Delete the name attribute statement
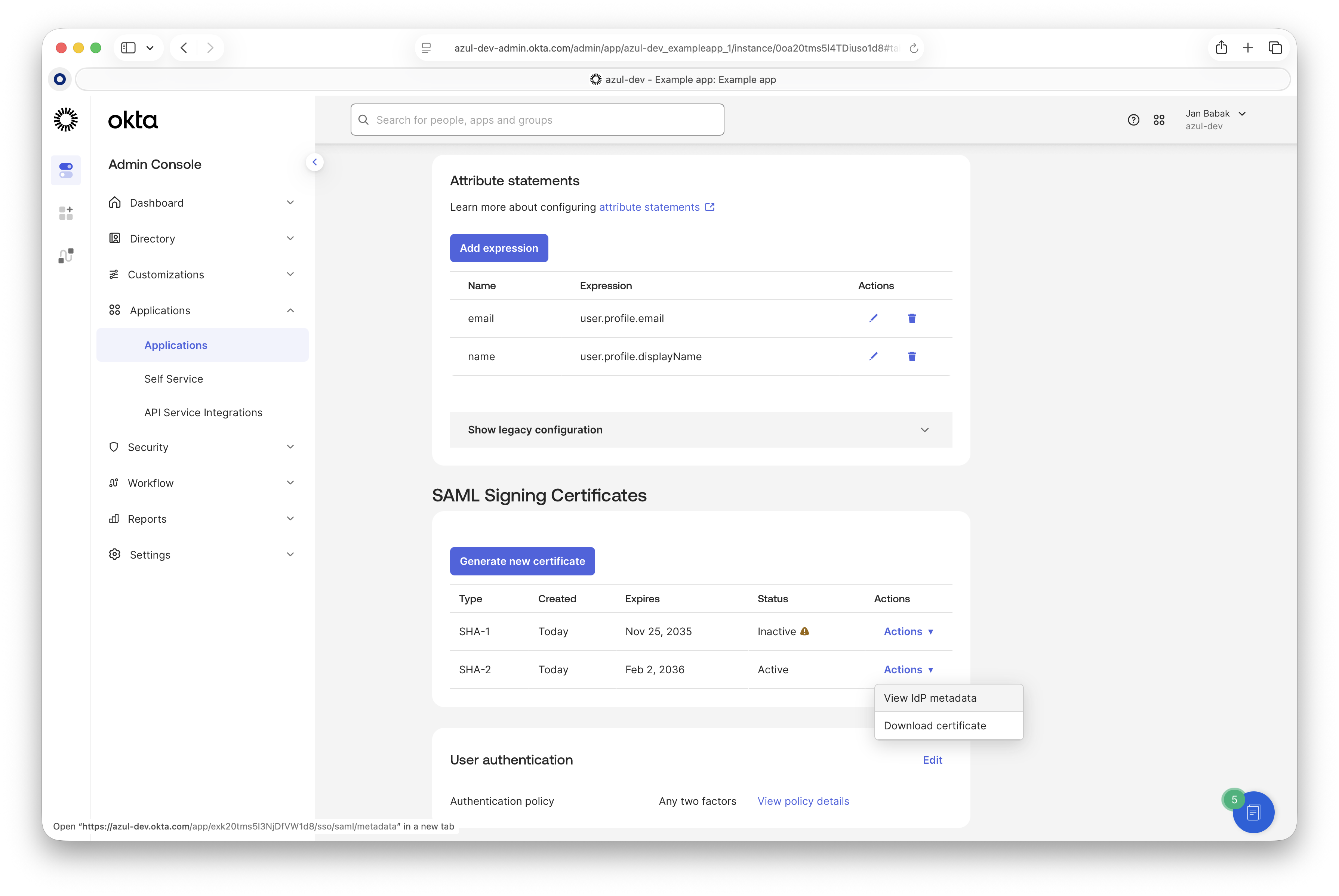Image resolution: width=1339 pixels, height=896 pixels. pyautogui.click(x=912, y=356)
